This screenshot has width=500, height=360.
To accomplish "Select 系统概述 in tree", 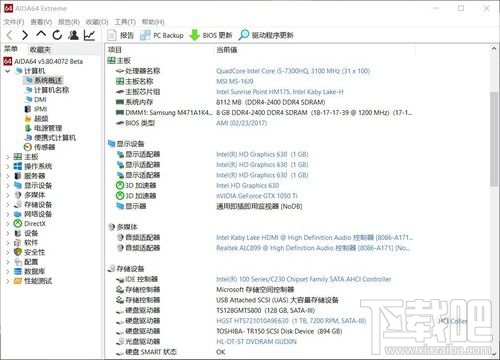I will pyautogui.click(x=43, y=80).
